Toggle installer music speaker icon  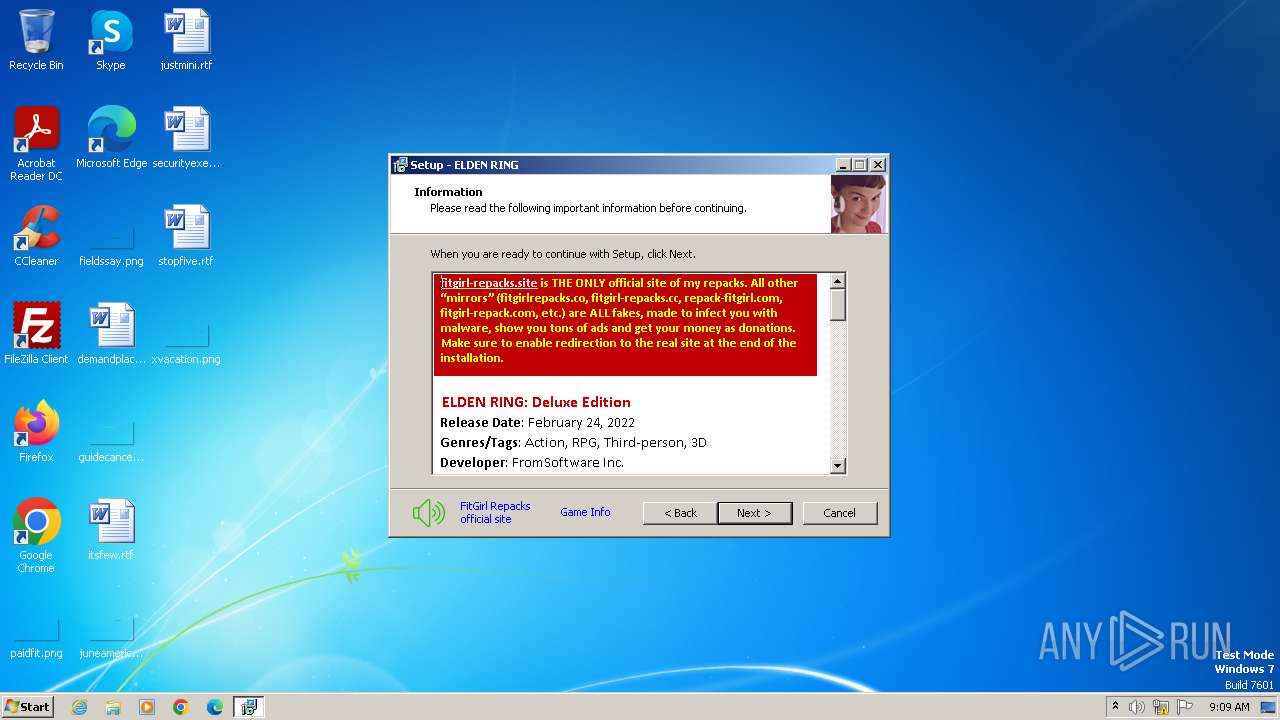(429, 513)
